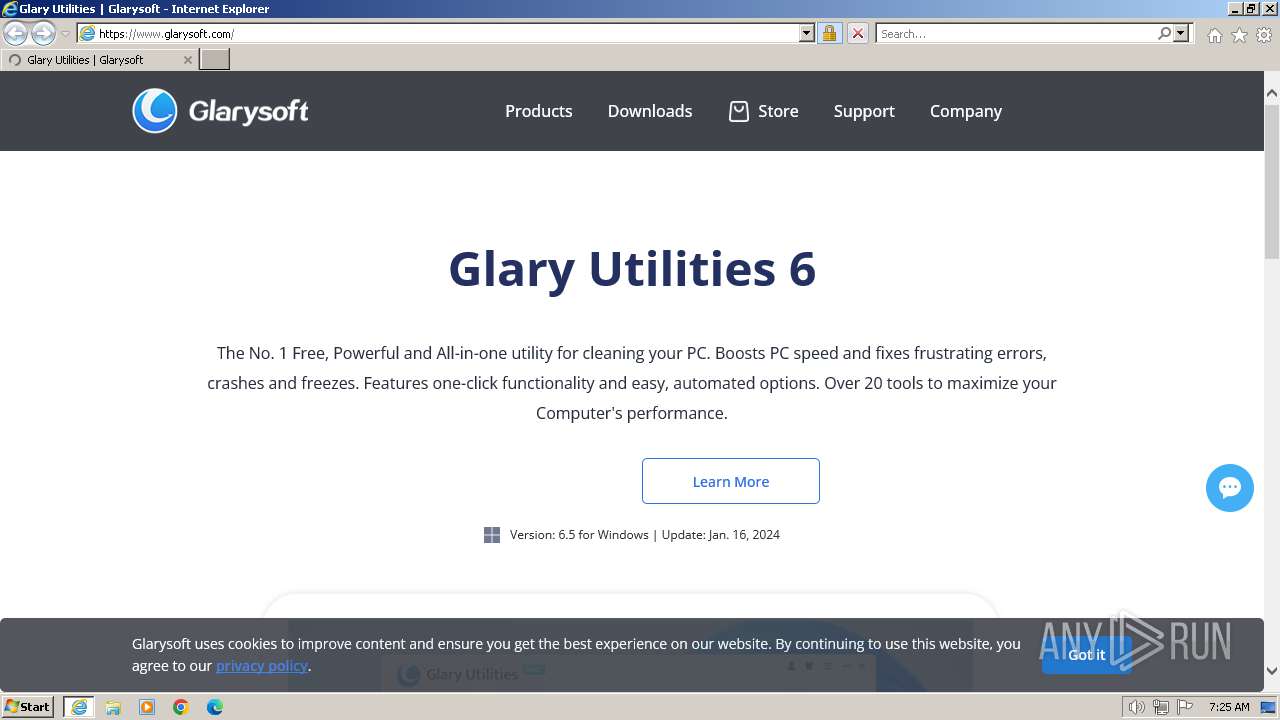
Task: Click Internet Explorer in the taskbar
Action: (x=79, y=707)
